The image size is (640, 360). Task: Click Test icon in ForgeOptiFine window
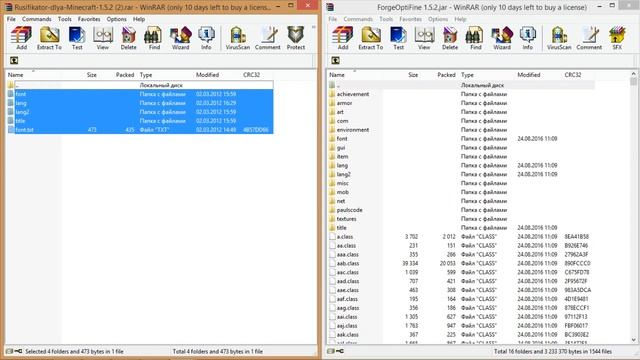click(398, 38)
